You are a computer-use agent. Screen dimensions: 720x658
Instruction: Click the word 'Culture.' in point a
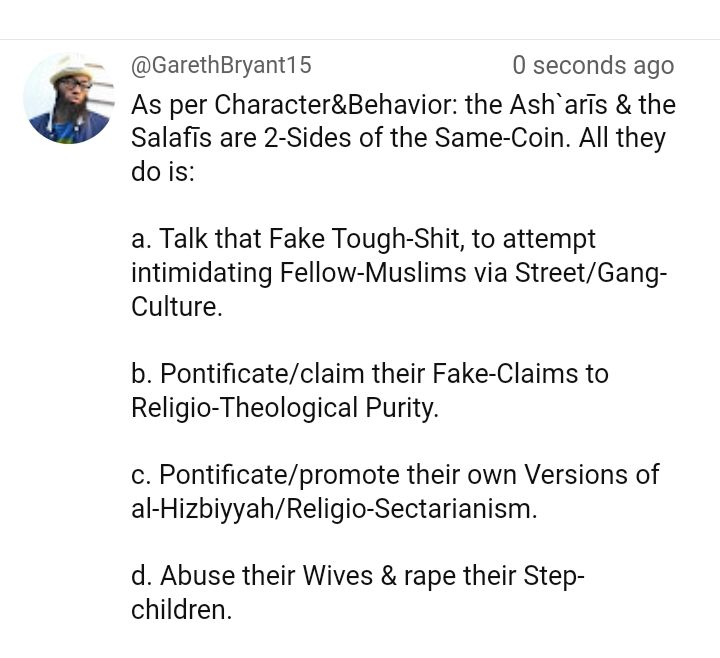click(177, 306)
